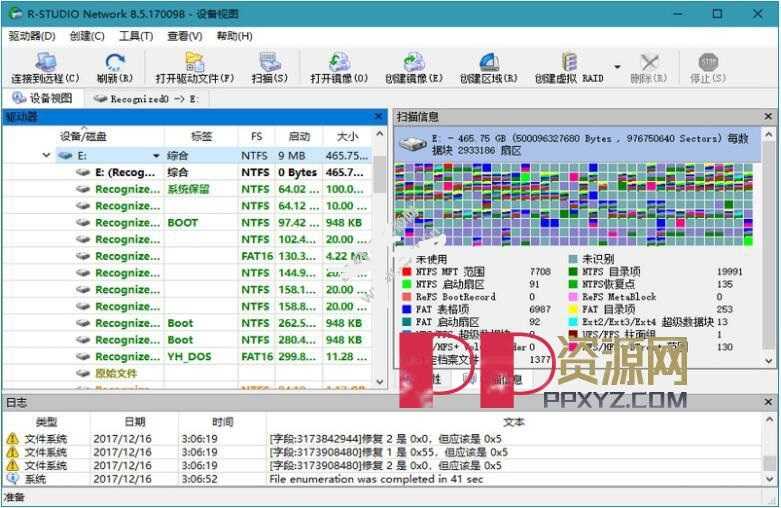Switch to the Device View (设备视图) tab

(x=42, y=98)
